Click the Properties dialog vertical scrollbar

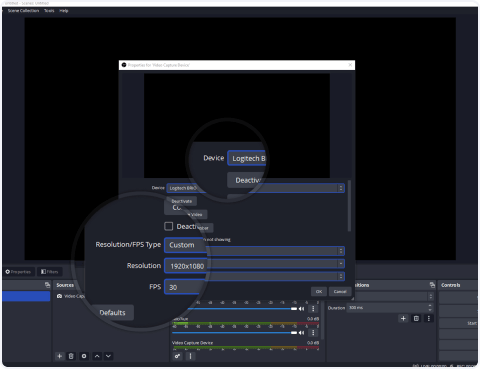pyautogui.click(x=349, y=206)
